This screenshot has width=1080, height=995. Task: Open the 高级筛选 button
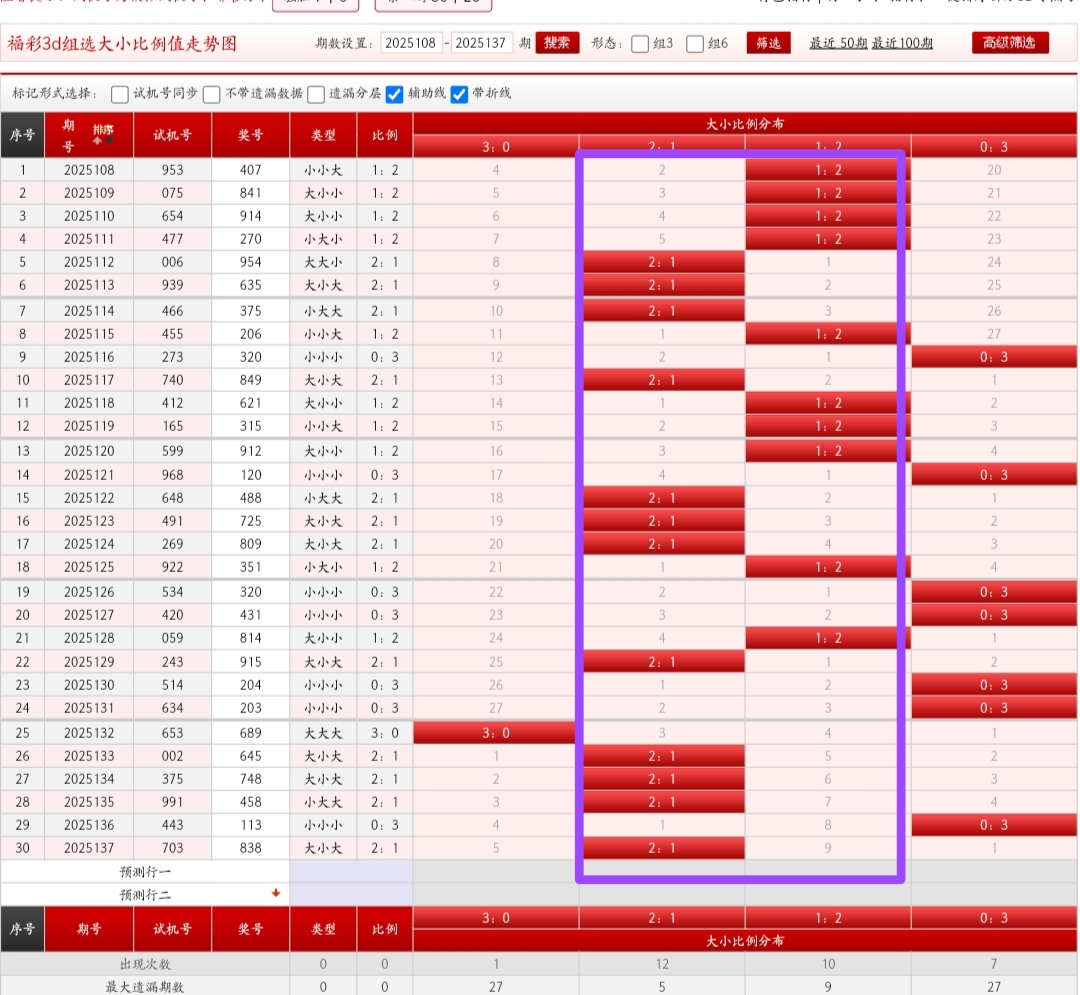coord(1010,43)
